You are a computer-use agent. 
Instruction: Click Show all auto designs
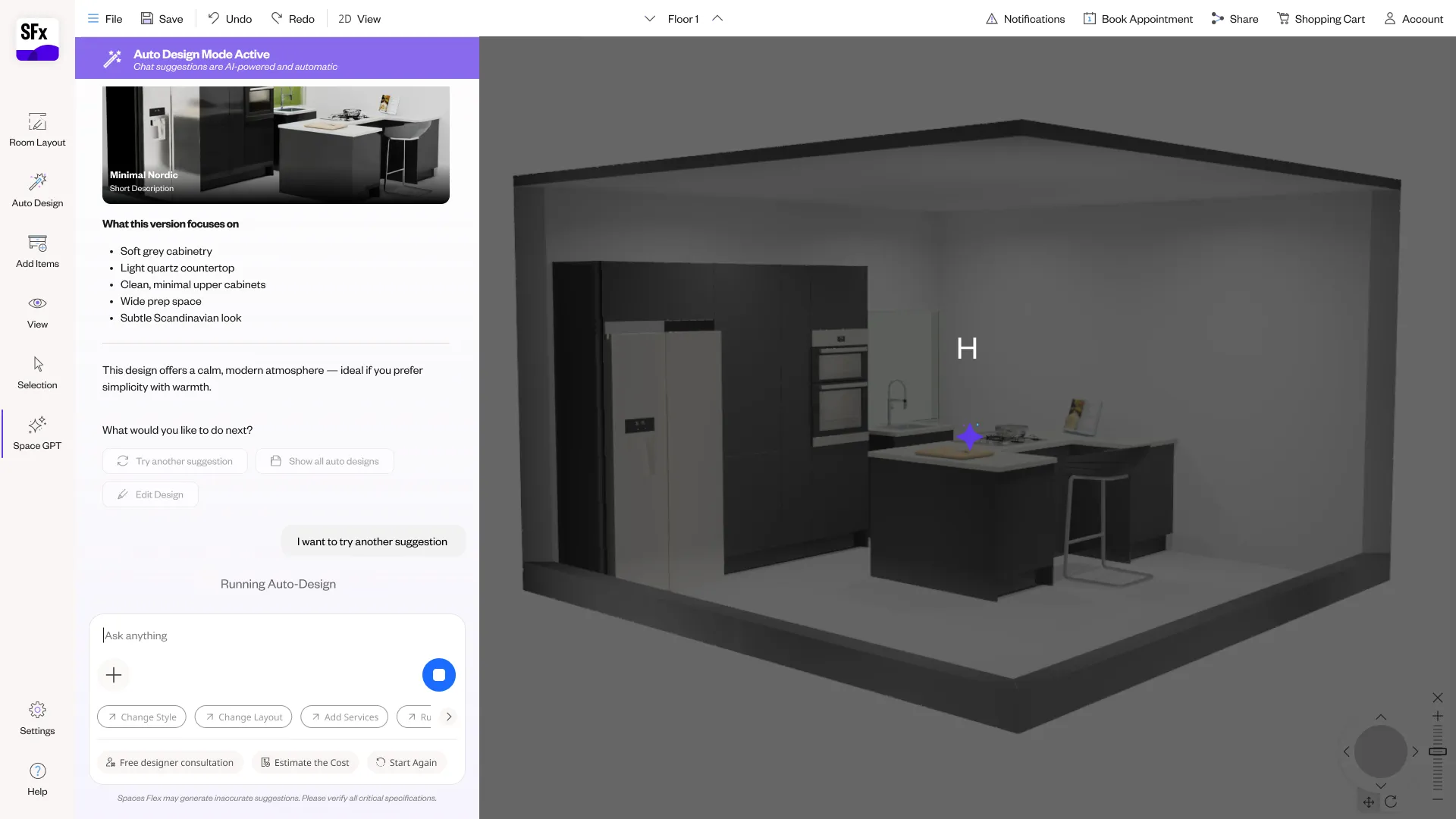[x=325, y=461]
